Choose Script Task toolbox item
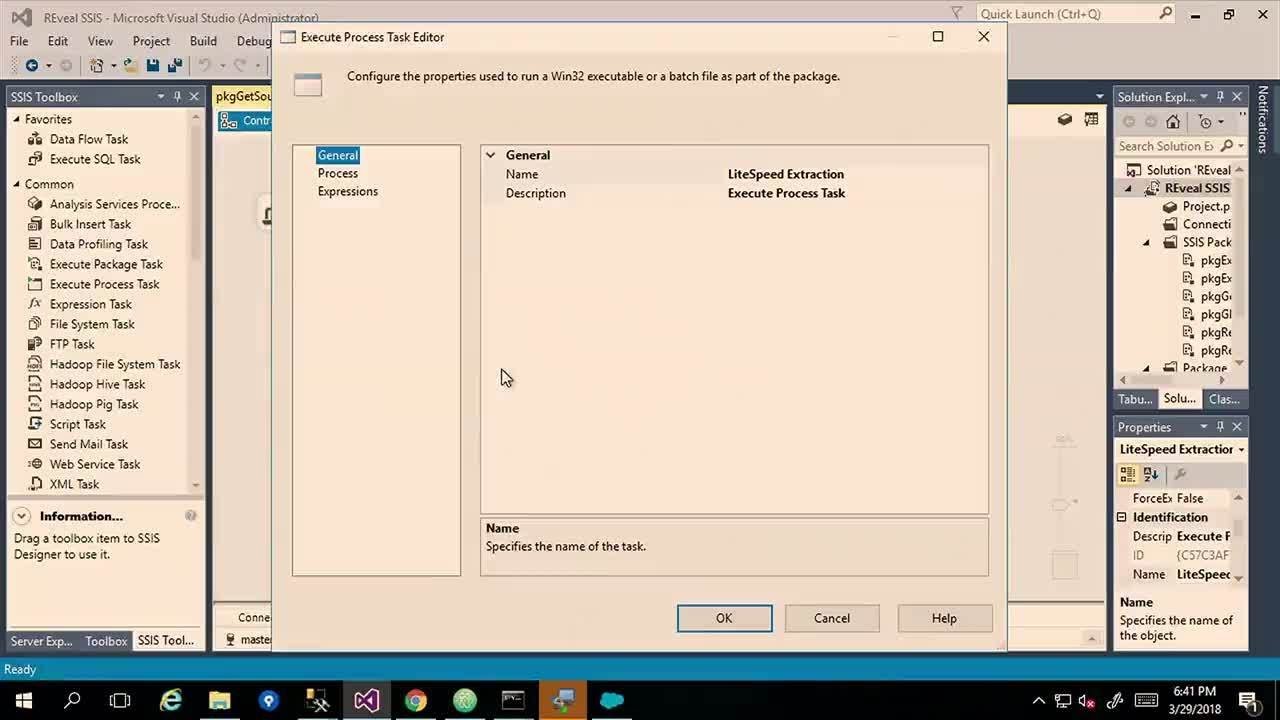This screenshot has width=1280, height=720. (77, 424)
